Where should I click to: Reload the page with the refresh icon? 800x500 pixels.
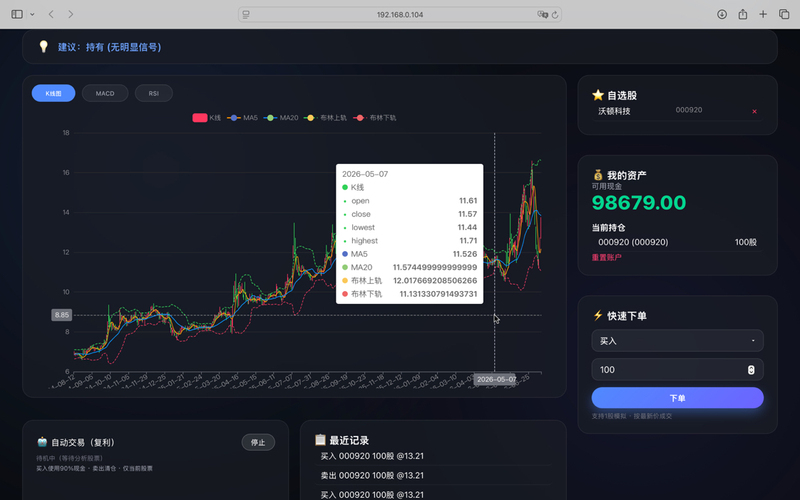point(555,15)
